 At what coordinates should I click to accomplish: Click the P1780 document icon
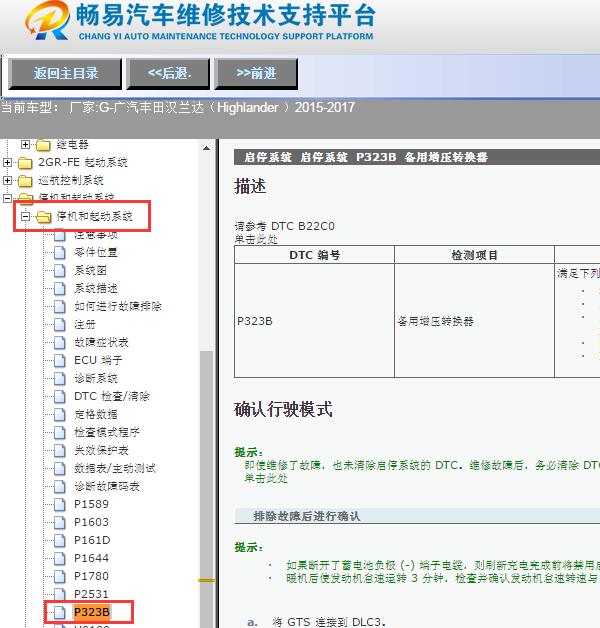[60, 577]
